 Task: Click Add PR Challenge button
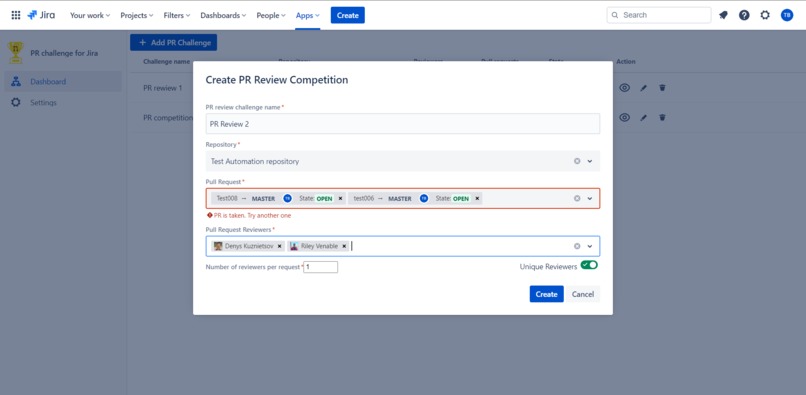click(x=173, y=43)
